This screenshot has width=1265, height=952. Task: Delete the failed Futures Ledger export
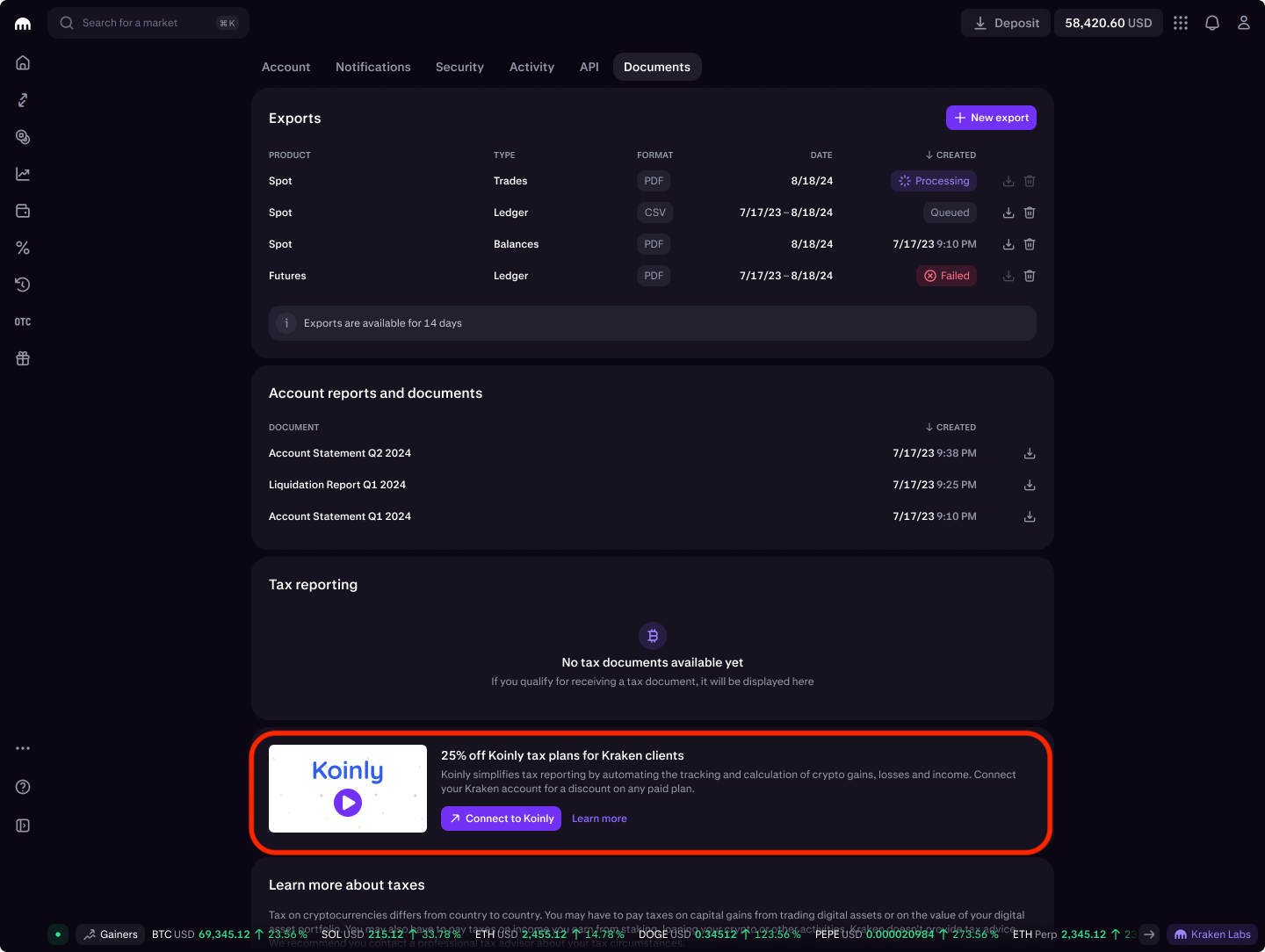[x=1029, y=276]
